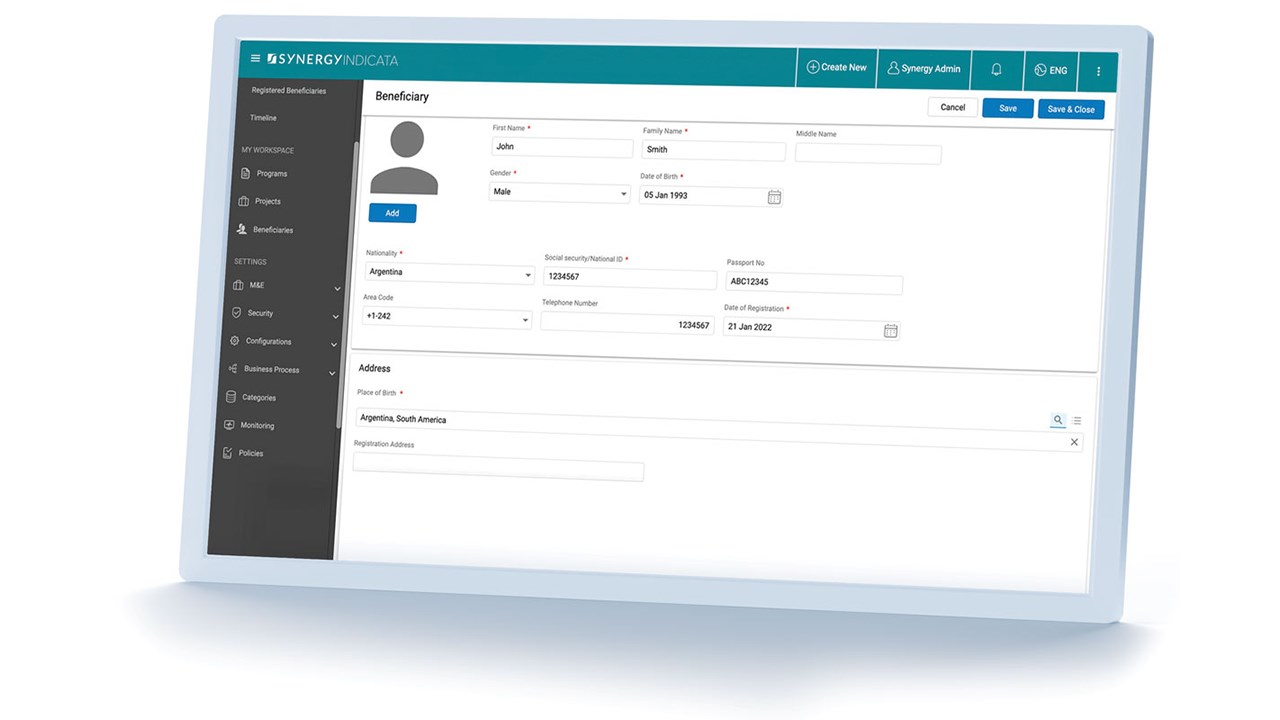Viewport: 1280px width, 720px height.
Task: Open Registered Beneficiaries in sidebar
Action: 289,90
